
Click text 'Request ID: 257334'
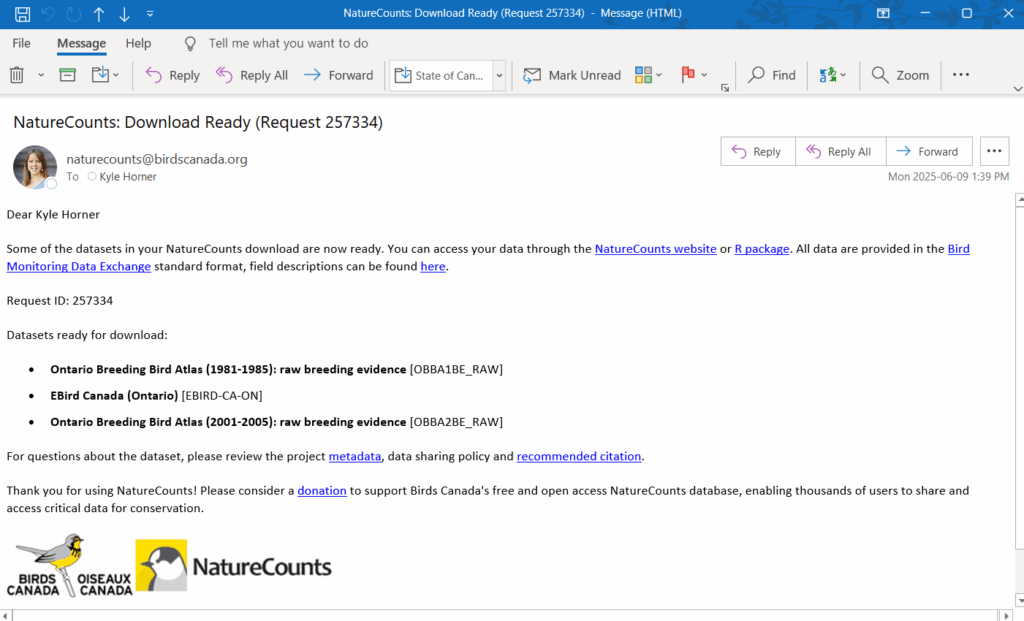pos(59,301)
